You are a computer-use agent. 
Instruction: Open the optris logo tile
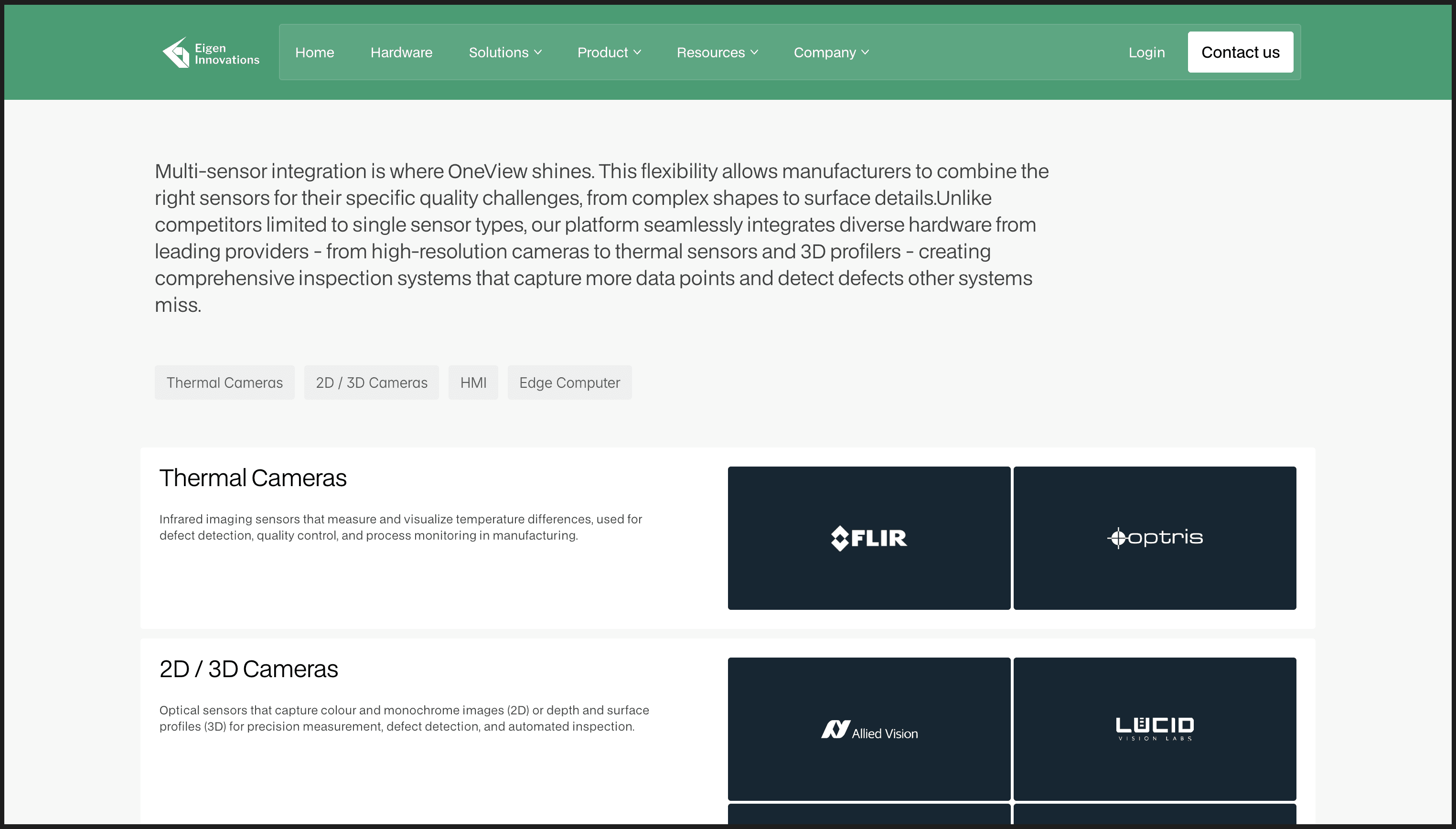pos(1154,538)
